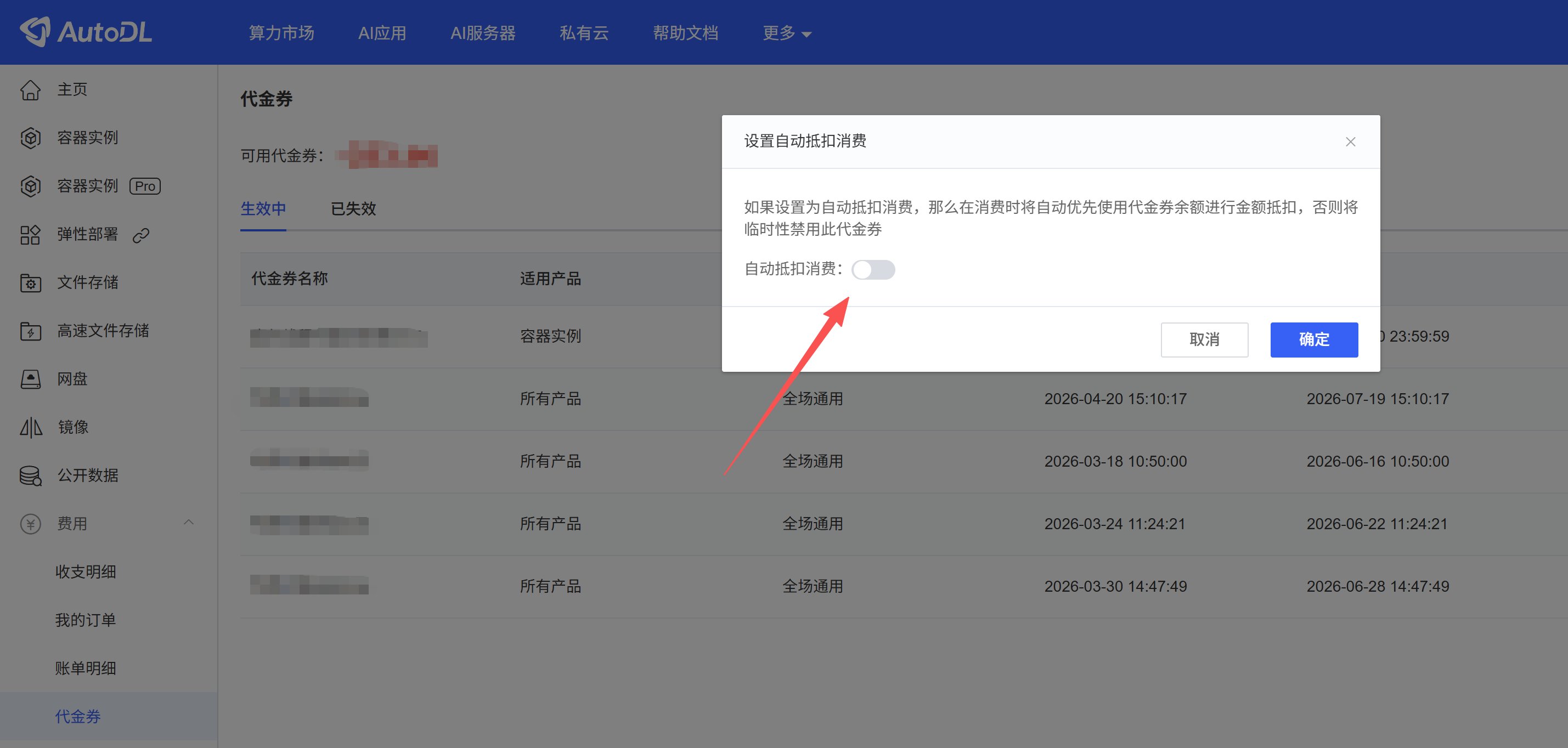This screenshot has height=748, width=1568.
Task: Open 镜像 in the sidebar
Action: 73,427
